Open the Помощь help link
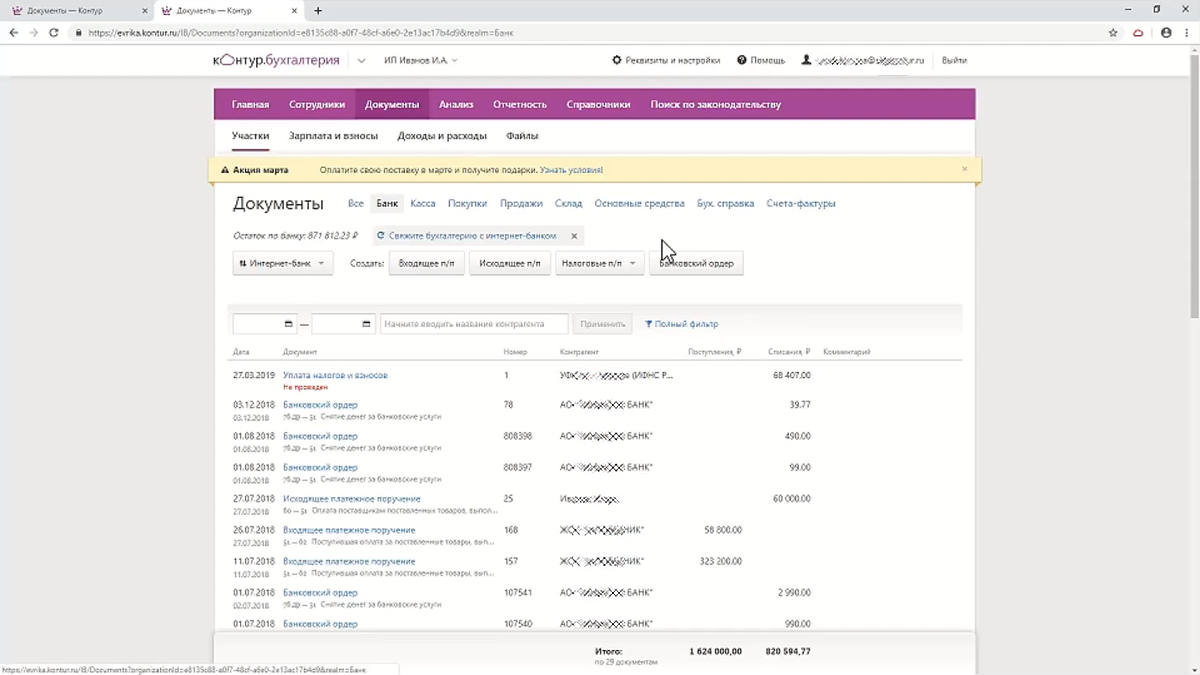 pos(761,61)
